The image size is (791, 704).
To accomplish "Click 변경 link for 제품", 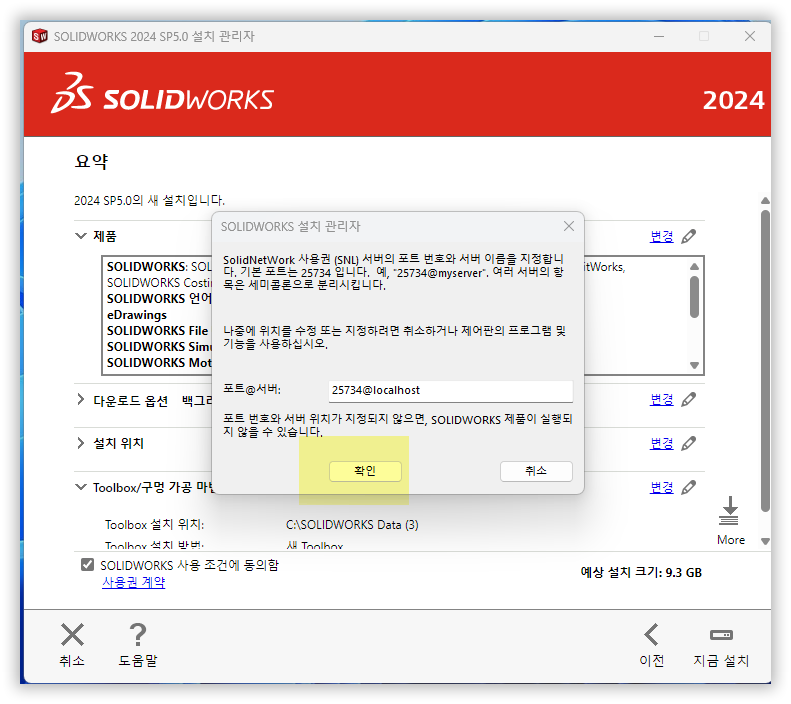I will [x=661, y=236].
